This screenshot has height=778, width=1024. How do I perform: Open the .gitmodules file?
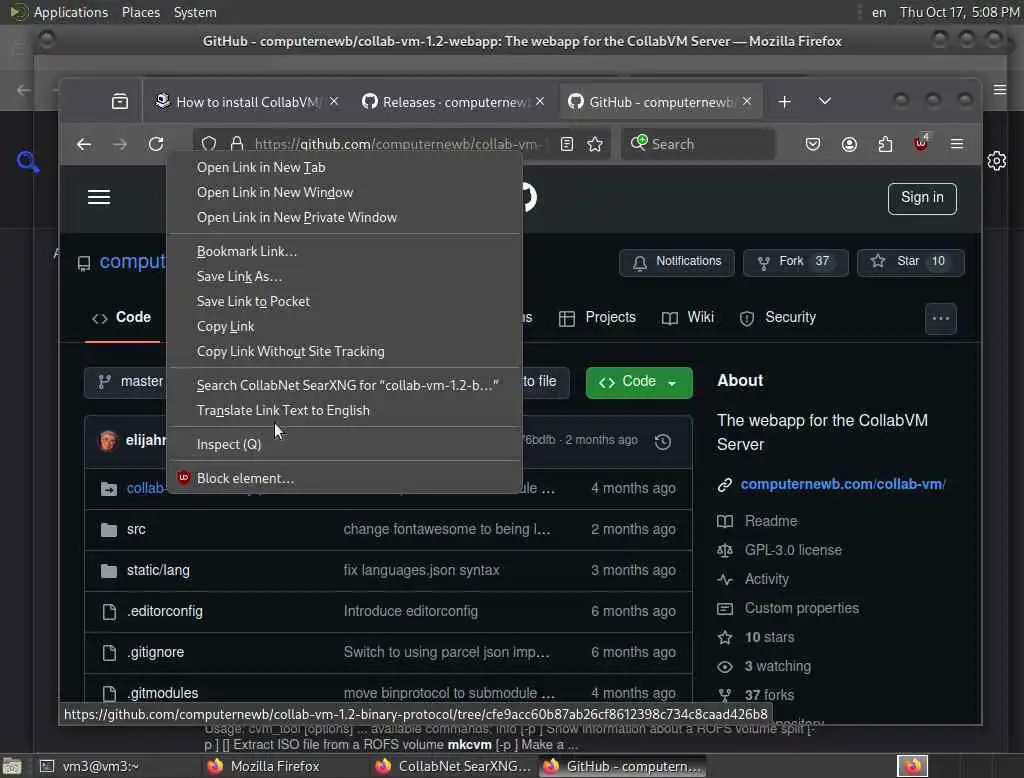tap(163, 693)
